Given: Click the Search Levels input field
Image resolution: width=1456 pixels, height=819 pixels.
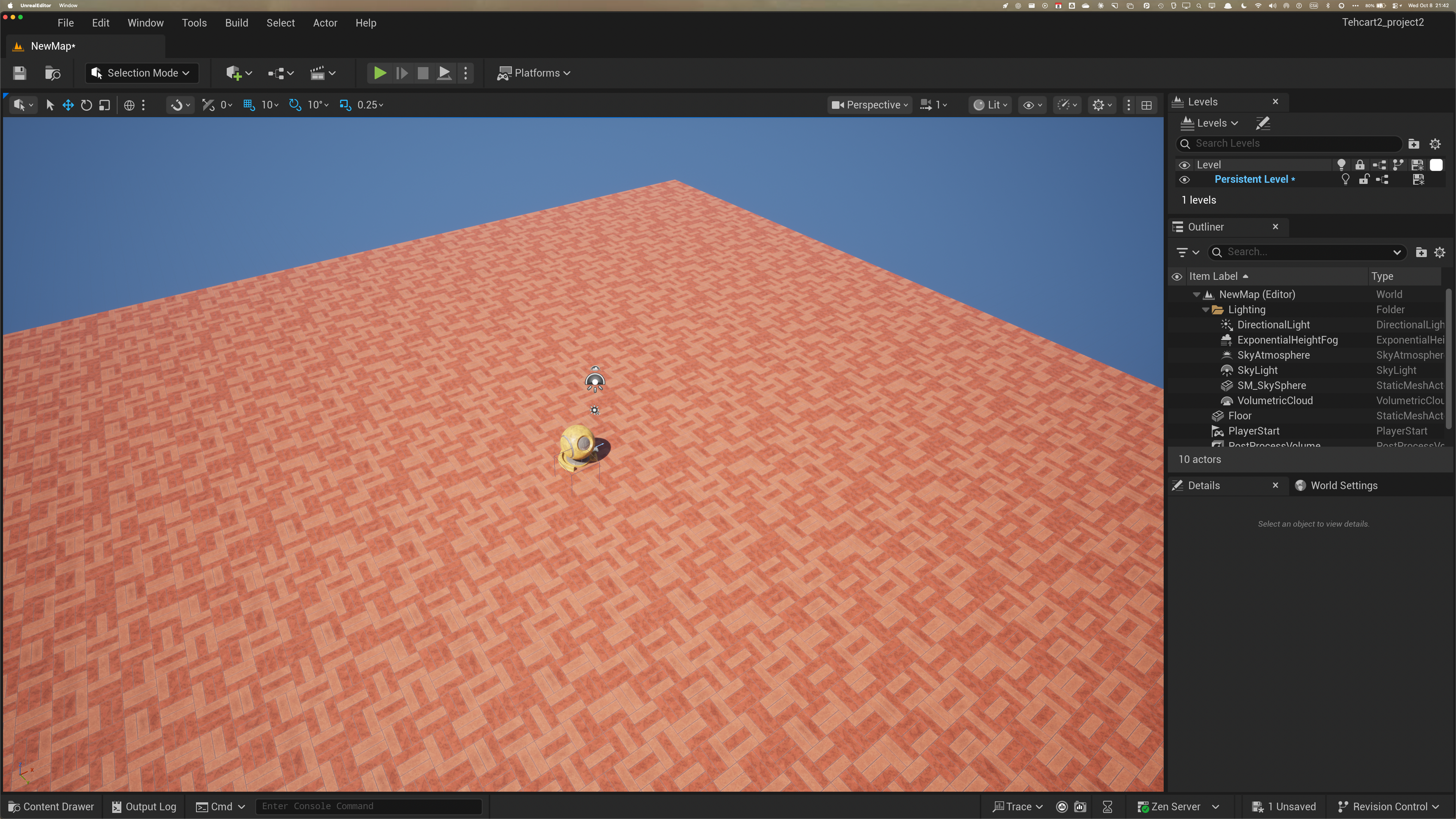Looking at the screenshot, I should coord(1289,144).
